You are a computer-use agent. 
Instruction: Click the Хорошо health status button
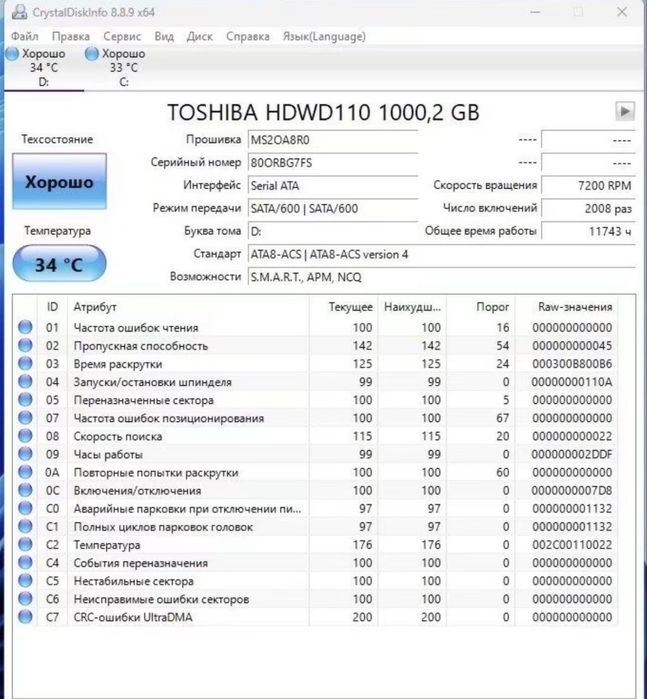59,181
